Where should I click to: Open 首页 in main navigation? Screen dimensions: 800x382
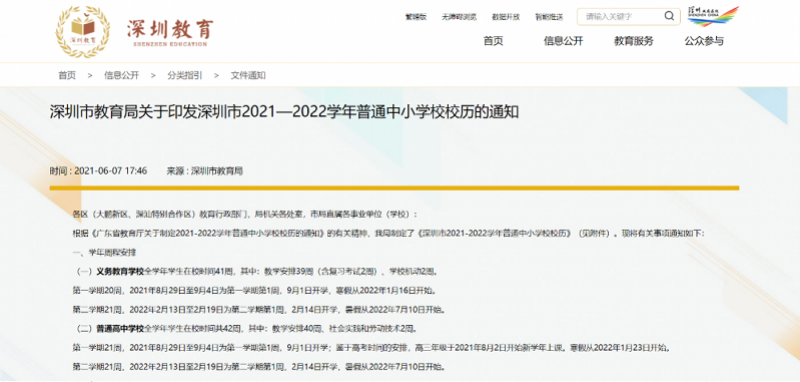[x=493, y=41]
